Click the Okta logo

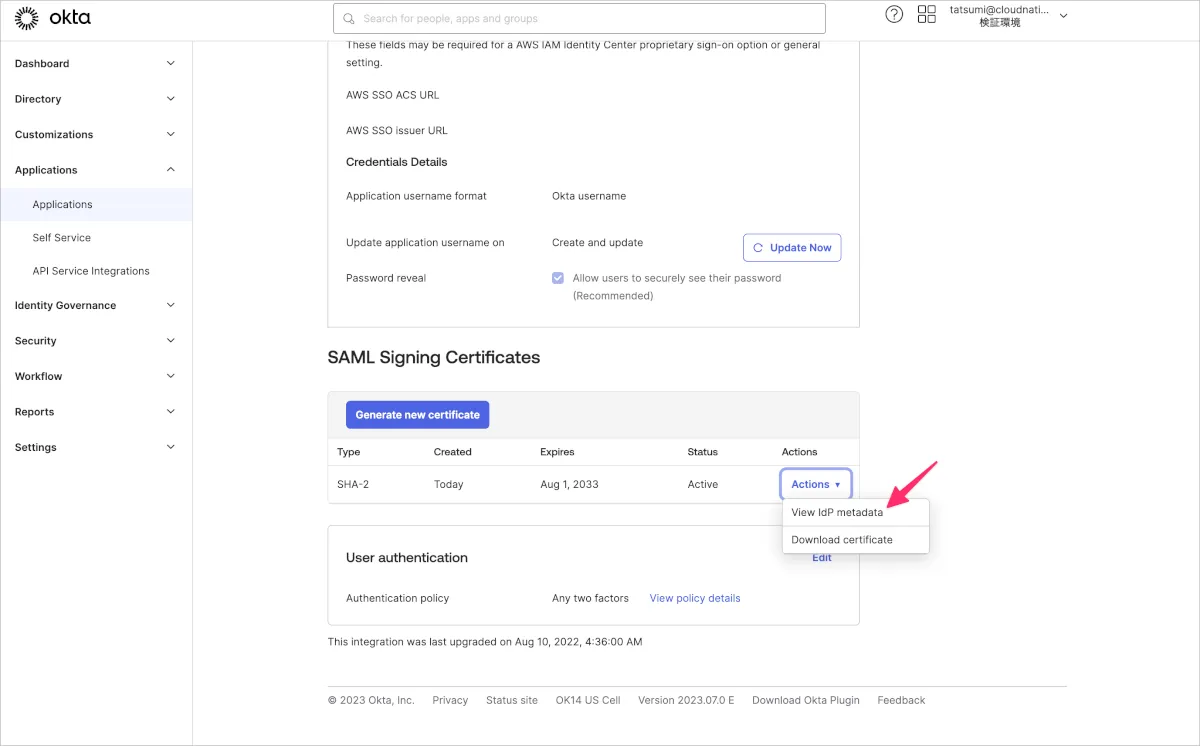click(x=53, y=17)
